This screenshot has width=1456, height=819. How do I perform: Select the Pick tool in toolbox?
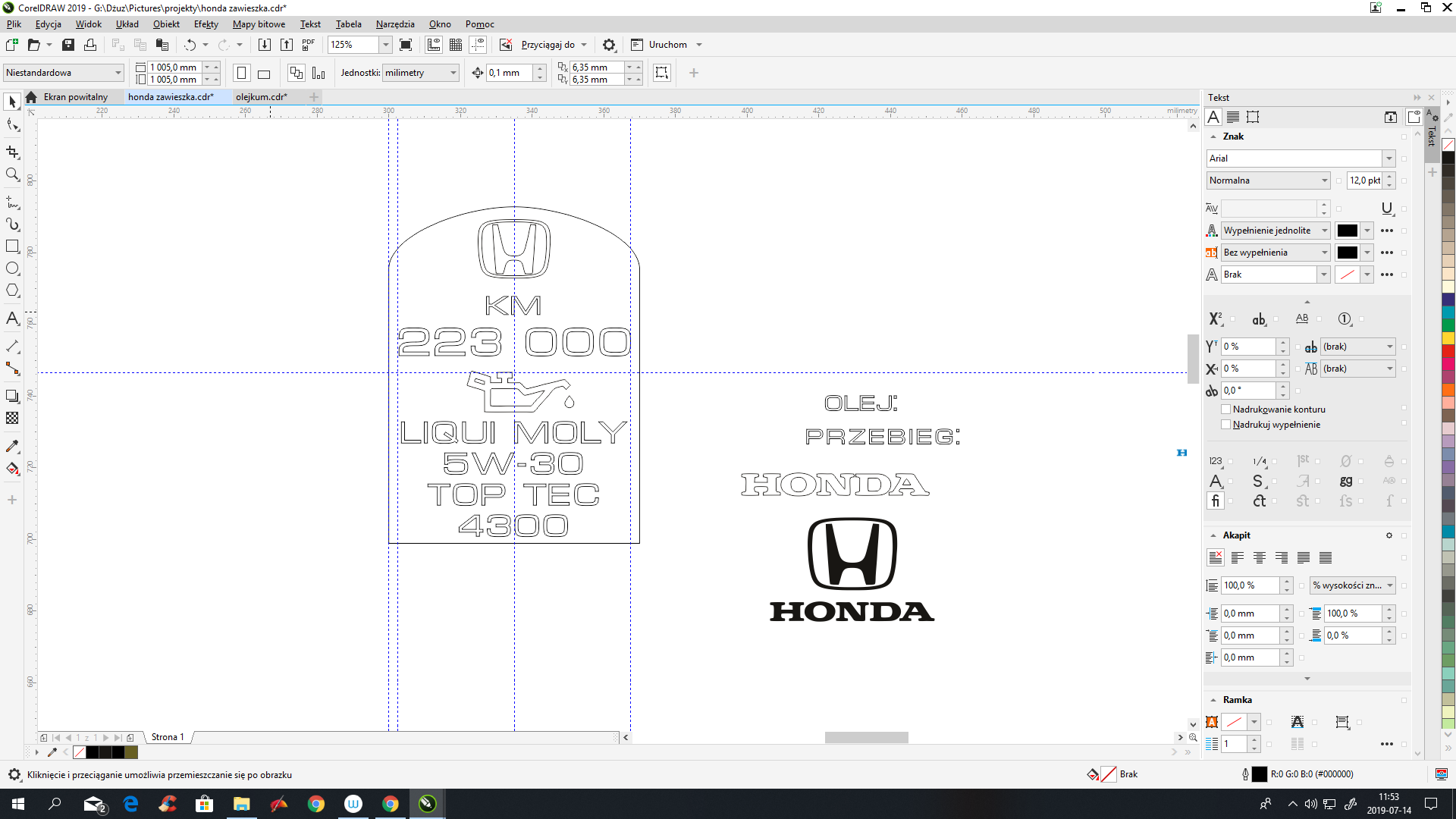12,102
